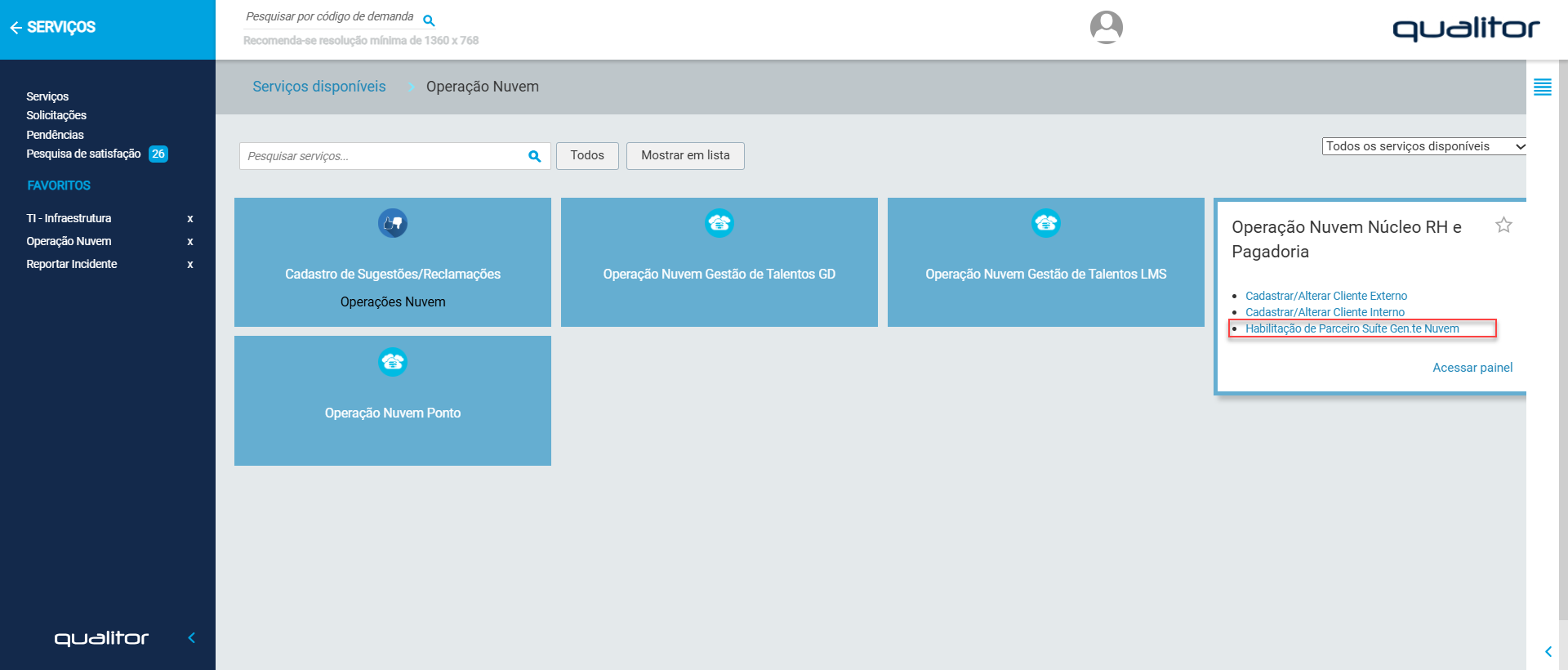Open the Cadastro de Sugestões/Reclamações card
Viewport: 1568px width, 670px height.
click(x=393, y=262)
